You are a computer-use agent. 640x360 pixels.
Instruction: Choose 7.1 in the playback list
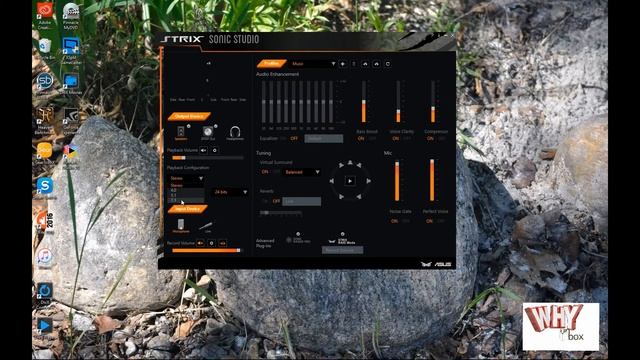187,200
